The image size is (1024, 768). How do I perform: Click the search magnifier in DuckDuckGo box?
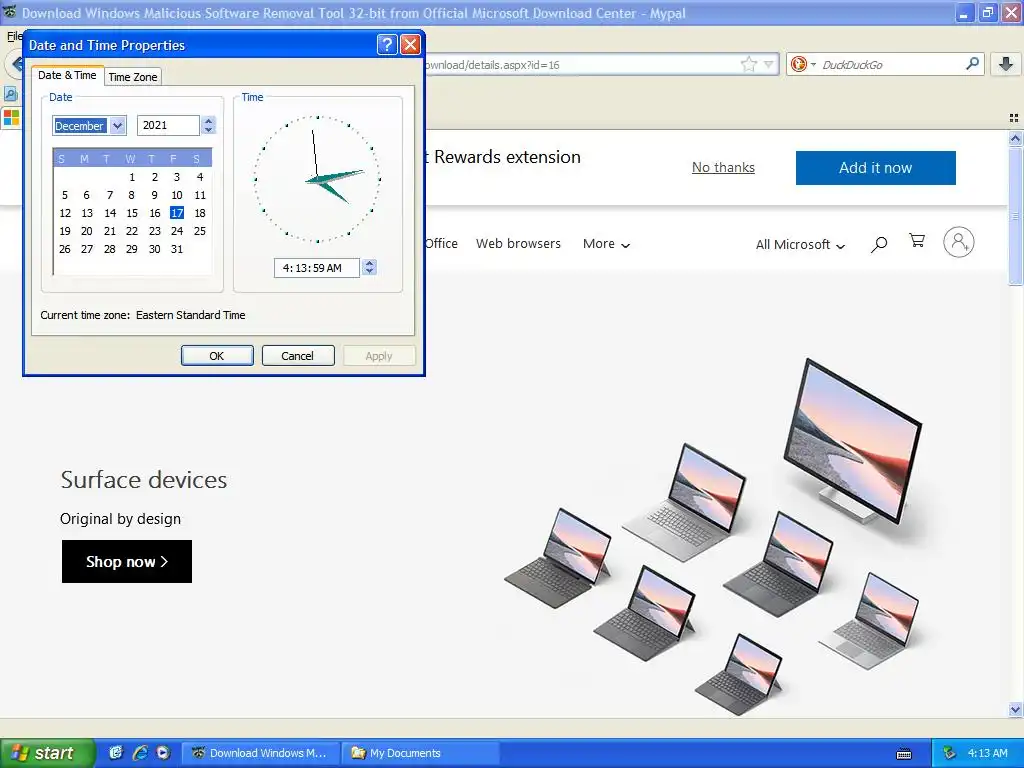click(972, 64)
